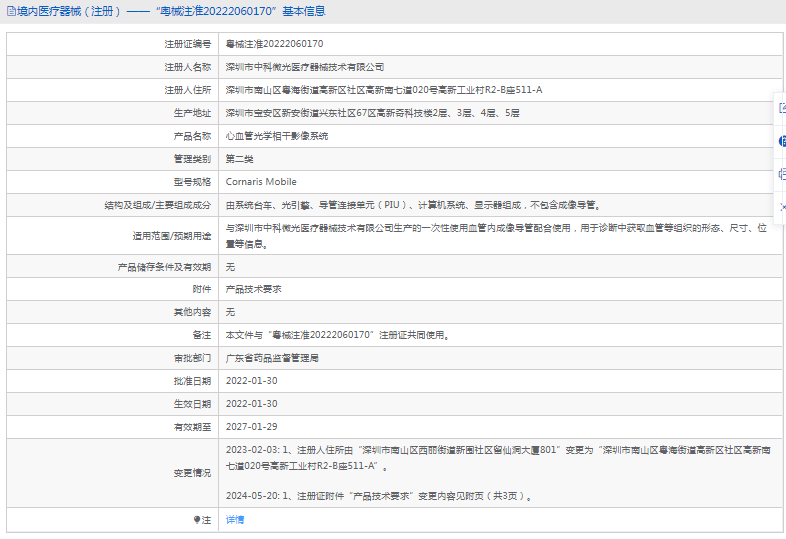This screenshot has height=539, width=786.
Task: Click the 2024-05-20 change record text
Action: [x=379, y=496]
